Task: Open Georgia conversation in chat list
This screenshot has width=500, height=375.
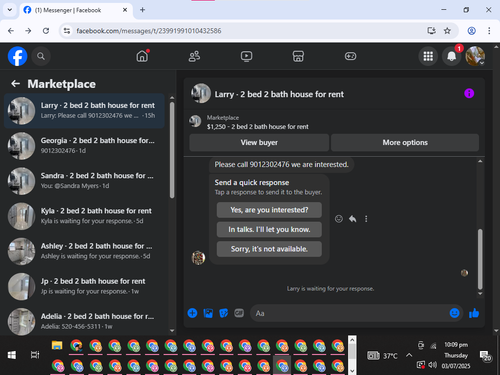Action: click(x=84, y=146)
